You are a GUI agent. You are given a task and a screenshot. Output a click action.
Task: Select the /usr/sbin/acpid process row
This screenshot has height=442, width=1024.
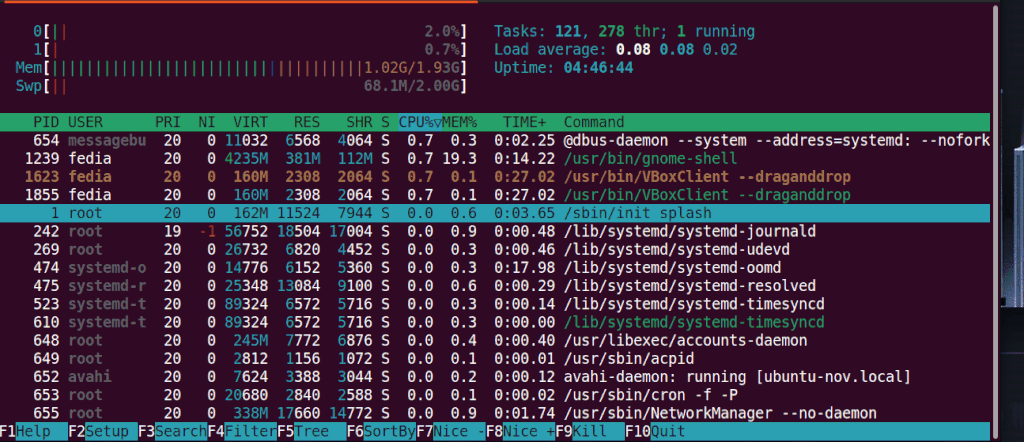point(495,358)
